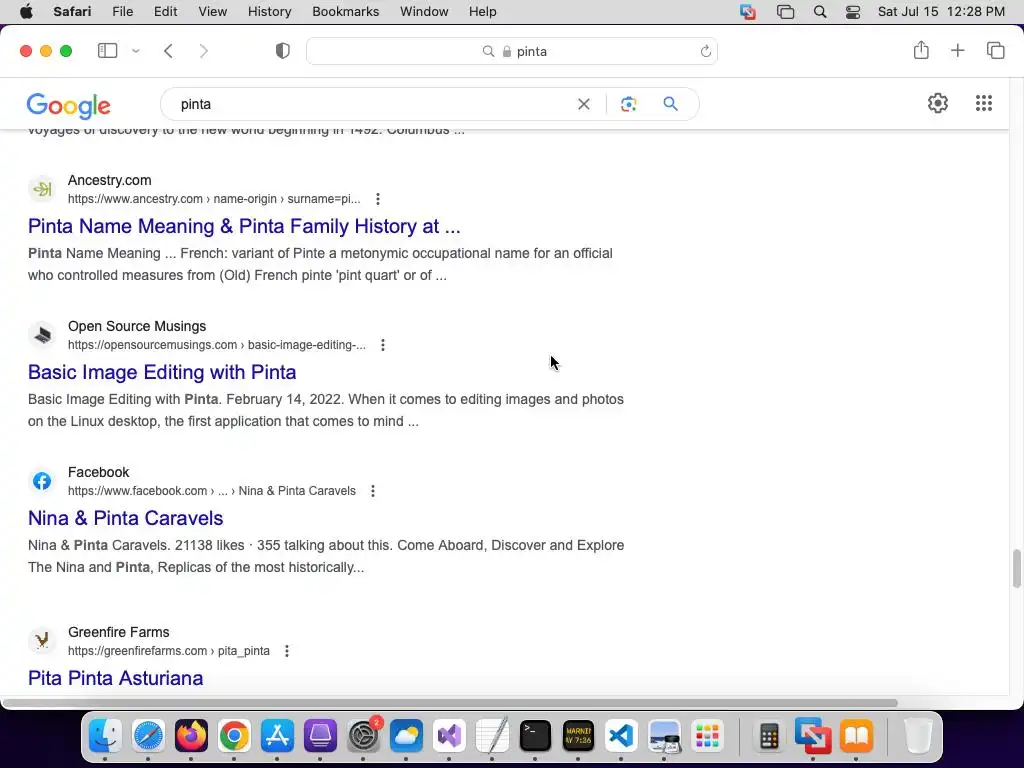This screenshot has width=1024, height=768.
Task: Open the App Store from the dock
Action: (277, 737)
